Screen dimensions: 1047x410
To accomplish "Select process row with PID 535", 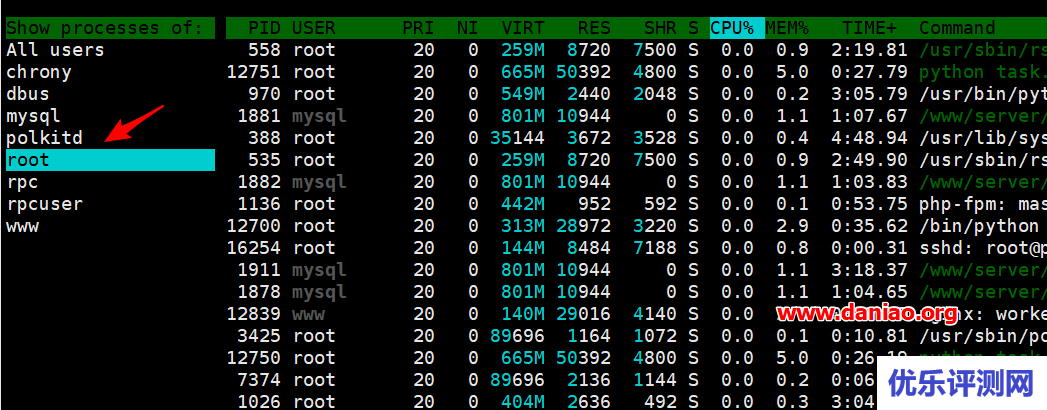I will (636, 160).
